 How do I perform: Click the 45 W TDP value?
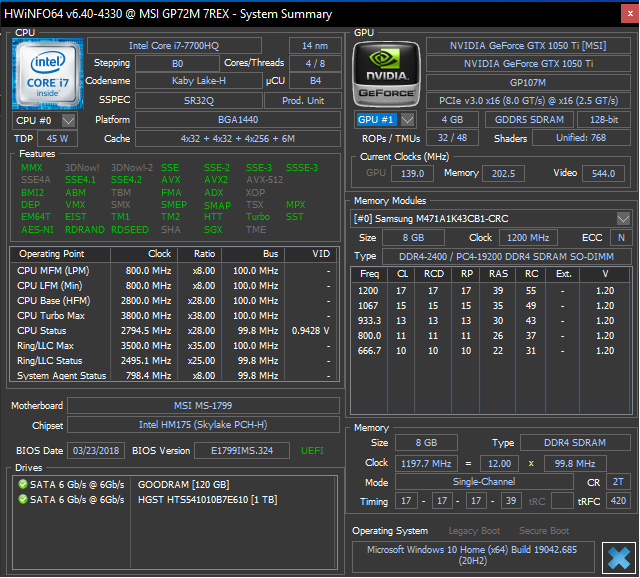(x=57, y=139)
